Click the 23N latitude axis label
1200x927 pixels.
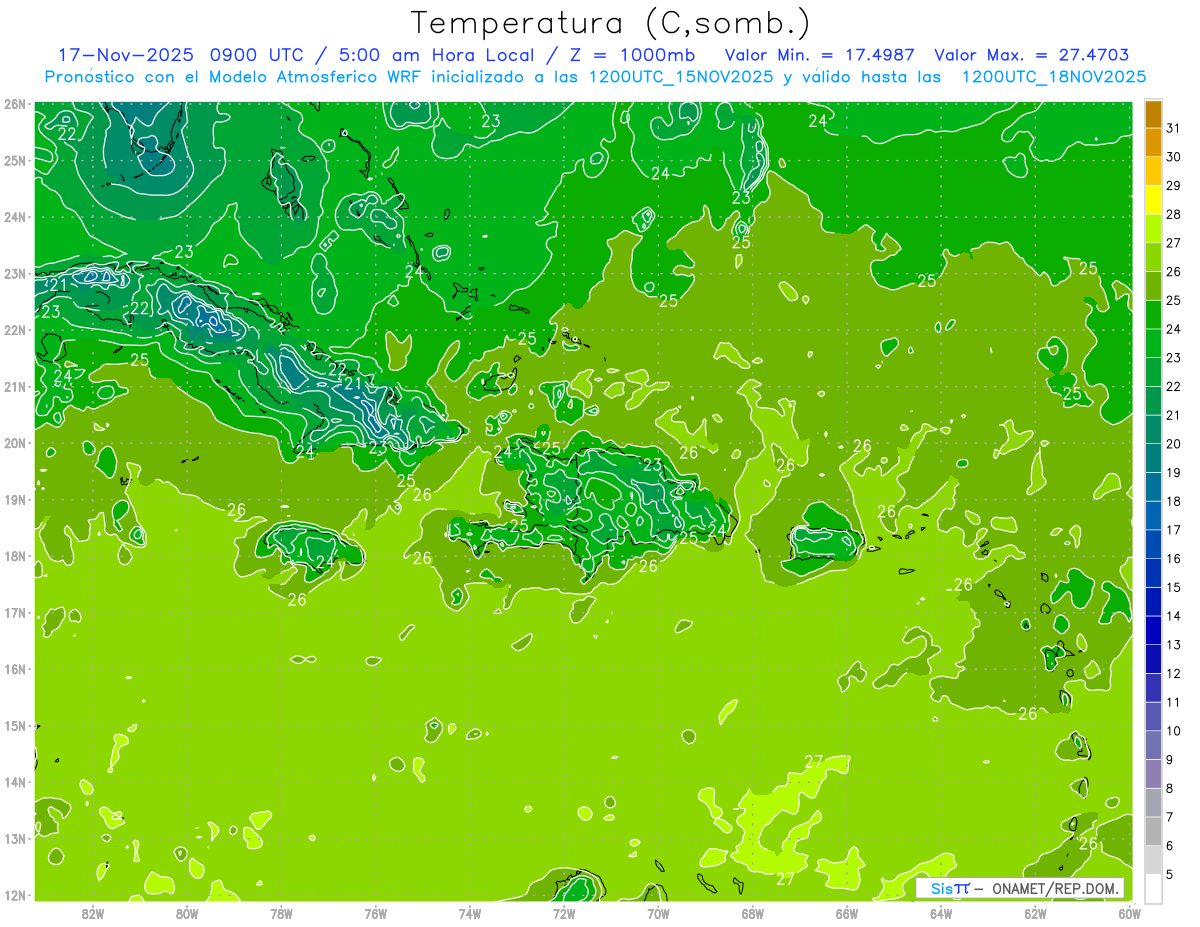point(14,273)
